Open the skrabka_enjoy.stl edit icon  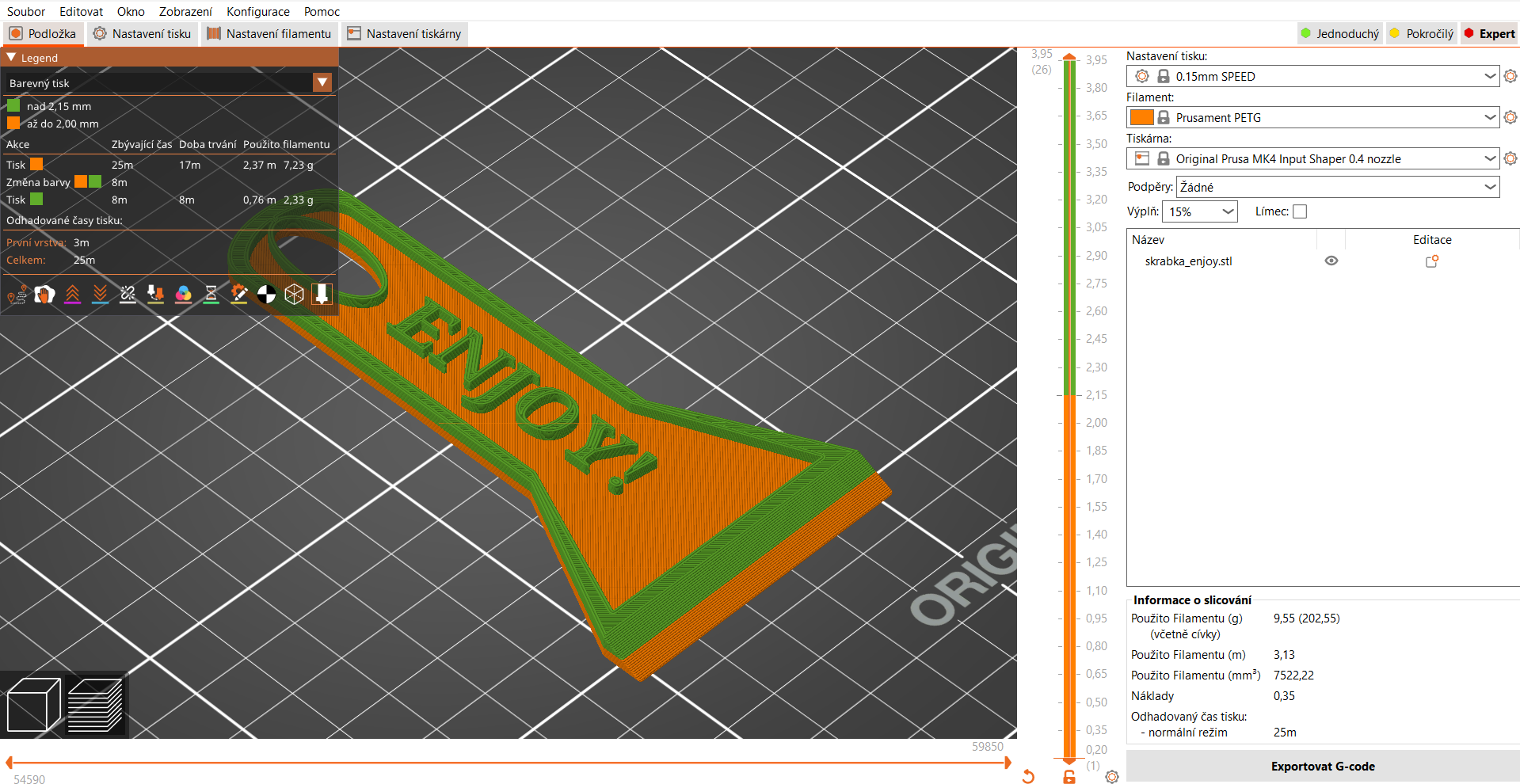(1432, 261)
